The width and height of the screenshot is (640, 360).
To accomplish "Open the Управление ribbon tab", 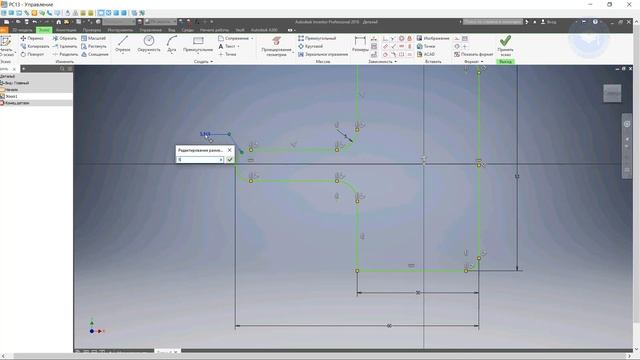I will click(150, 30).
